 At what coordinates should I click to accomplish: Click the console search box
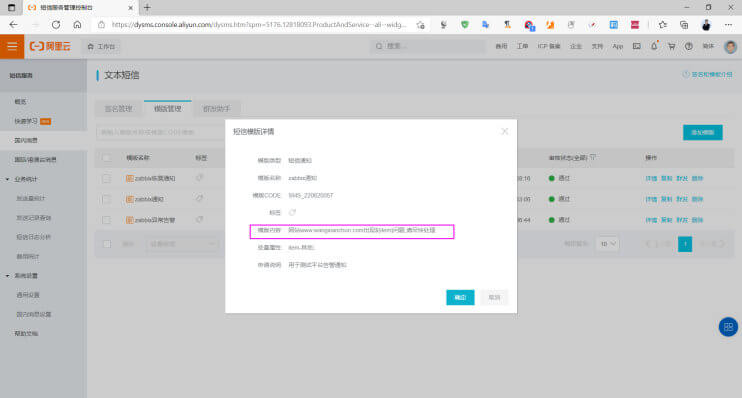coord(428,46)
